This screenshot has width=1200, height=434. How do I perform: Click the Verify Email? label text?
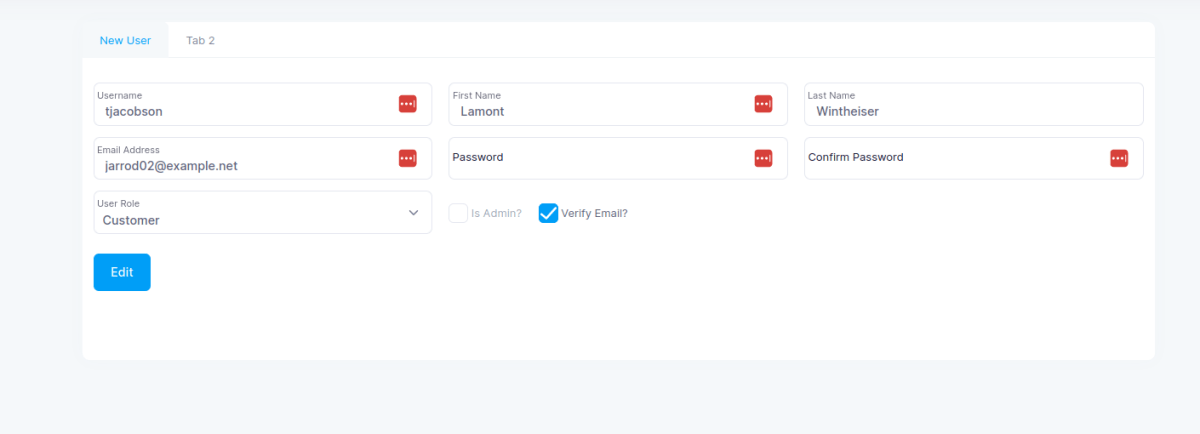pos(595,213)
